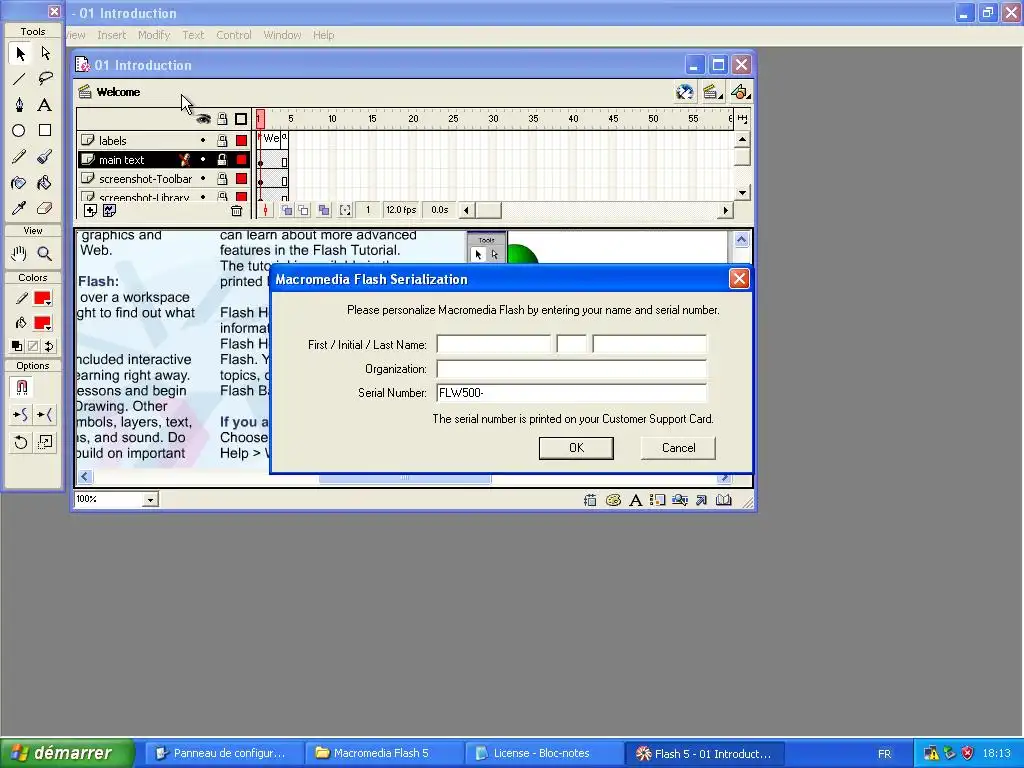The width and height of the screenshot is (1024, 768).
Task: Click the Modify Onion Markers button
Action: (x=345, y=210)
